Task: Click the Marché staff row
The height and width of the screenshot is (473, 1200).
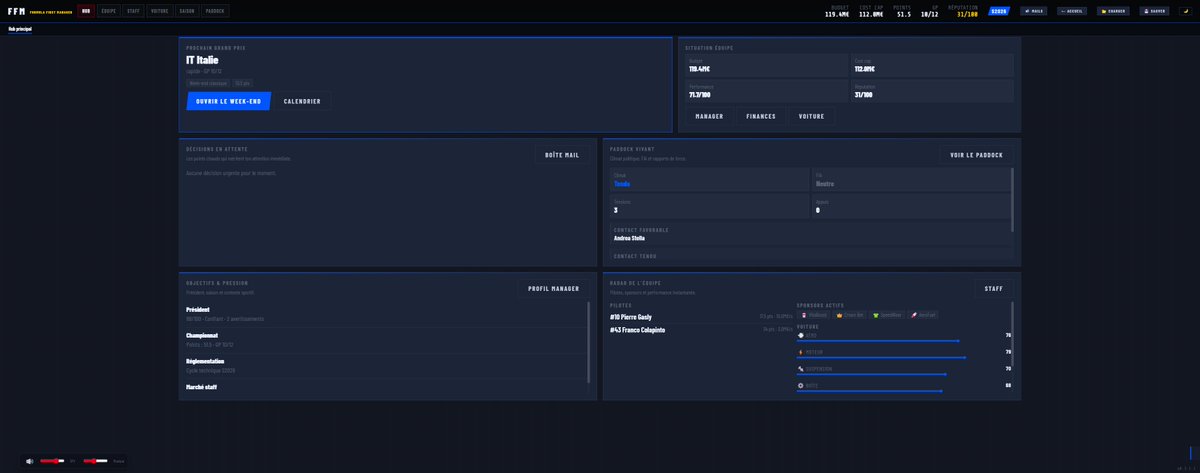Action: (x=385, y=386)
